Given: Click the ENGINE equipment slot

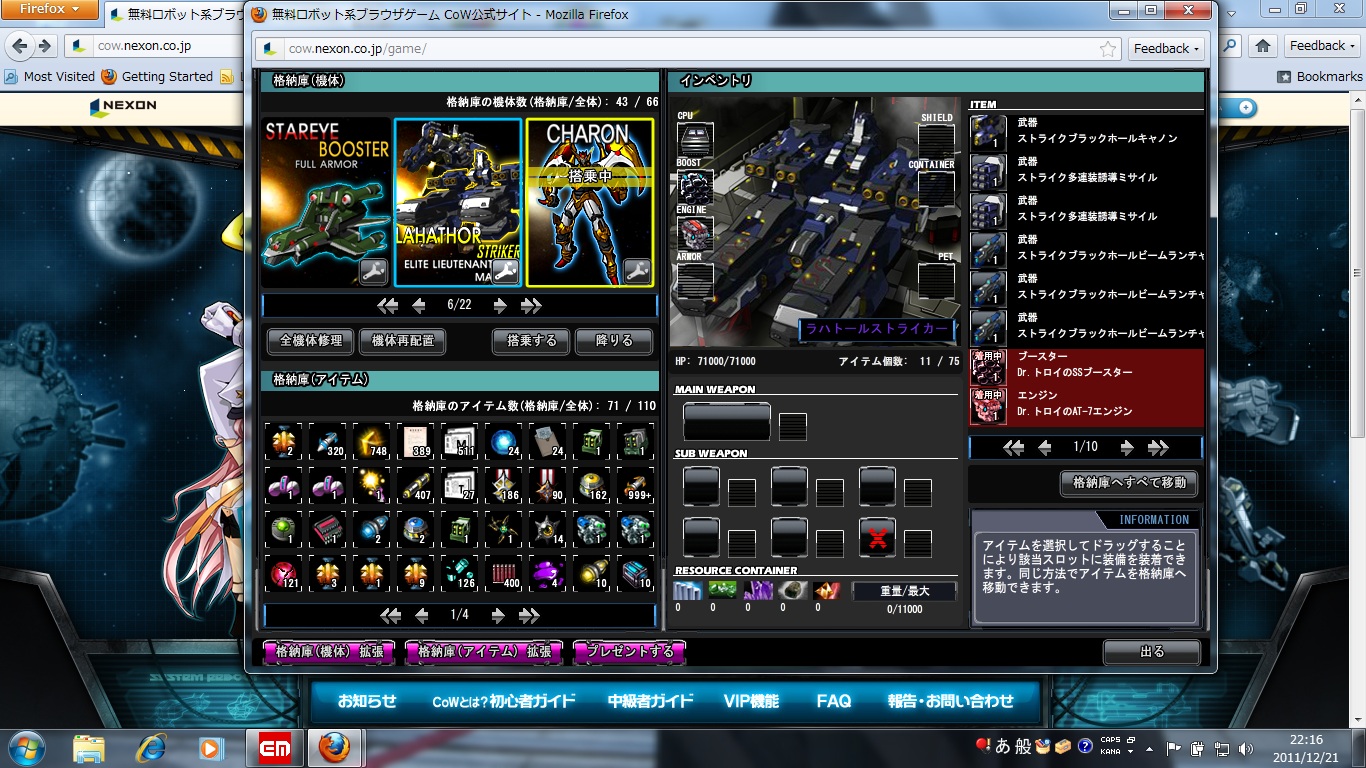Looking at the screenshot, I should point(695,233).
